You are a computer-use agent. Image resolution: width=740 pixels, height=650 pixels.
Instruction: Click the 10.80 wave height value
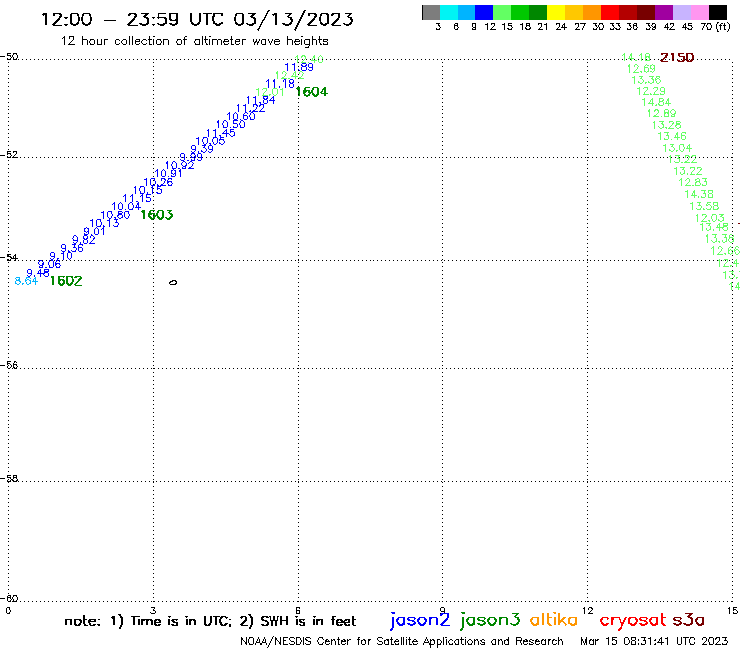click(x=115, y=215)
